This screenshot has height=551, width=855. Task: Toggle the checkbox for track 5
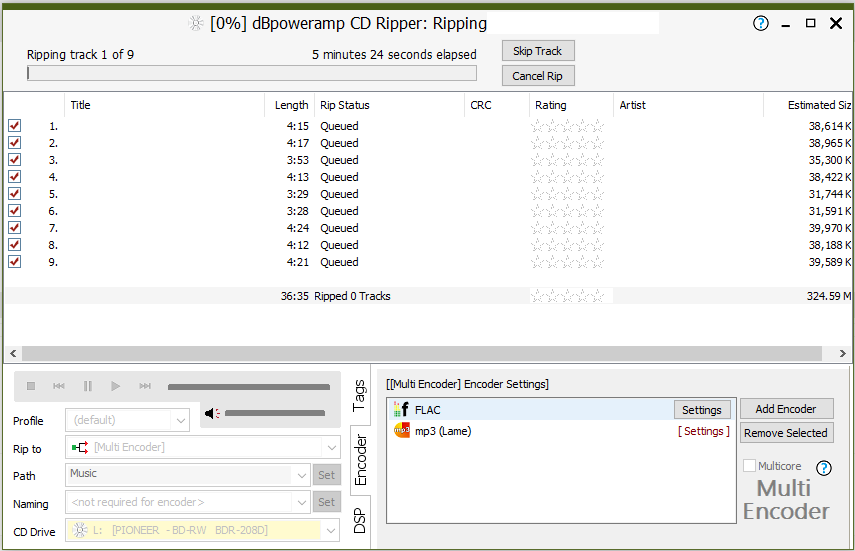point(15,194)
